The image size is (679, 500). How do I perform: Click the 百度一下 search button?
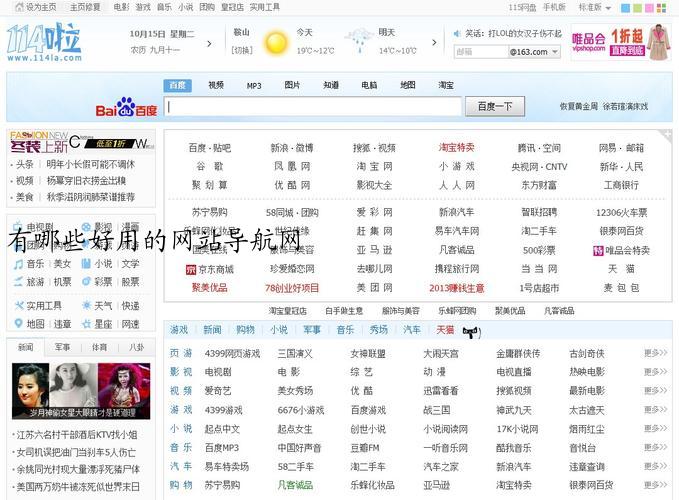495,106
